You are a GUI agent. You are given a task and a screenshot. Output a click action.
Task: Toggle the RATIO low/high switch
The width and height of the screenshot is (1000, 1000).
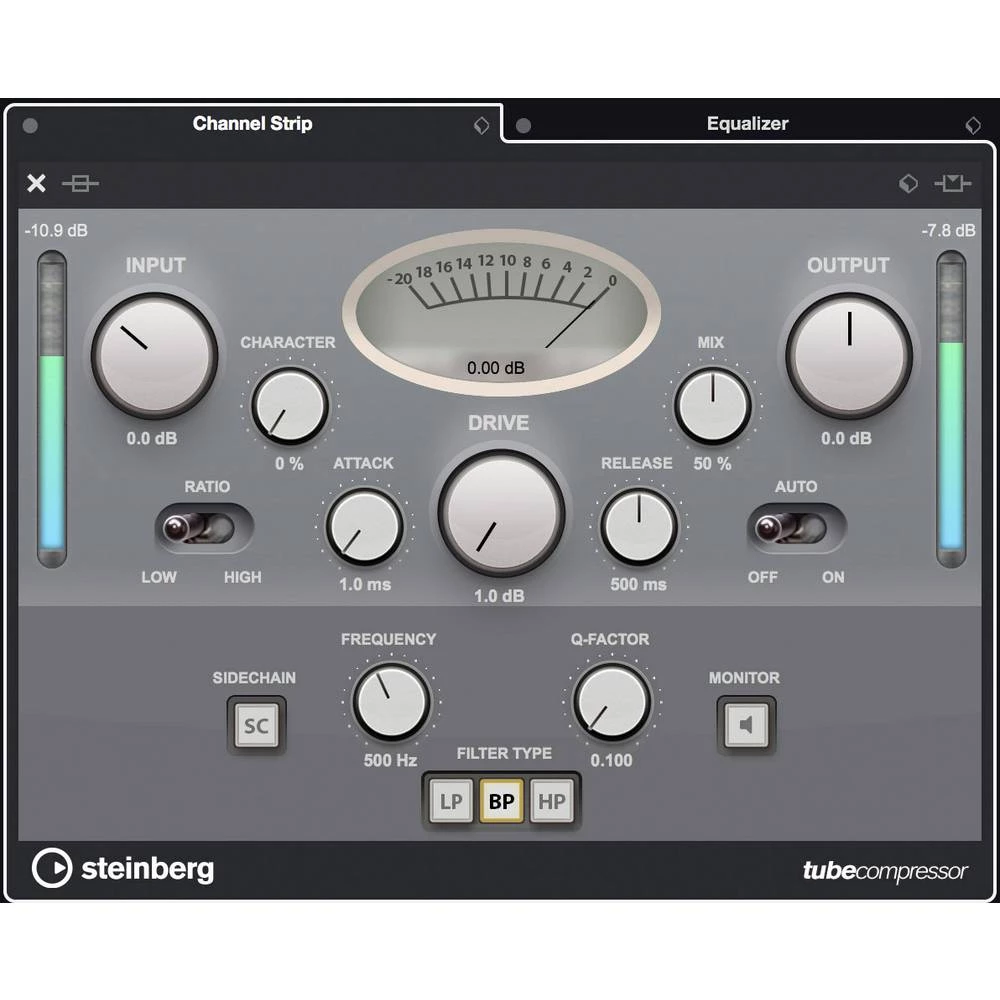pyautogui.click(x=203, y=528)
